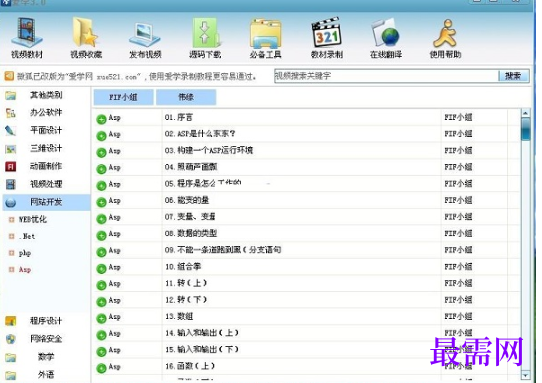Click green plus icon for 02.ASP是什么东东
542x383 pixels.
pos(101,136)
